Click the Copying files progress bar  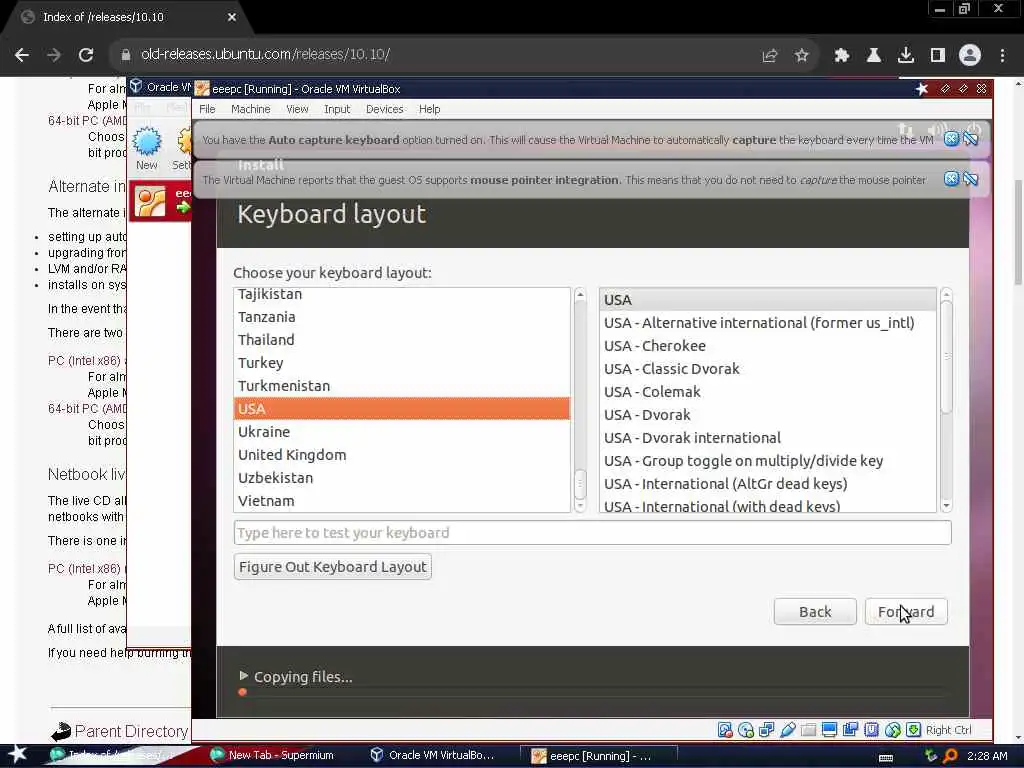592,692
